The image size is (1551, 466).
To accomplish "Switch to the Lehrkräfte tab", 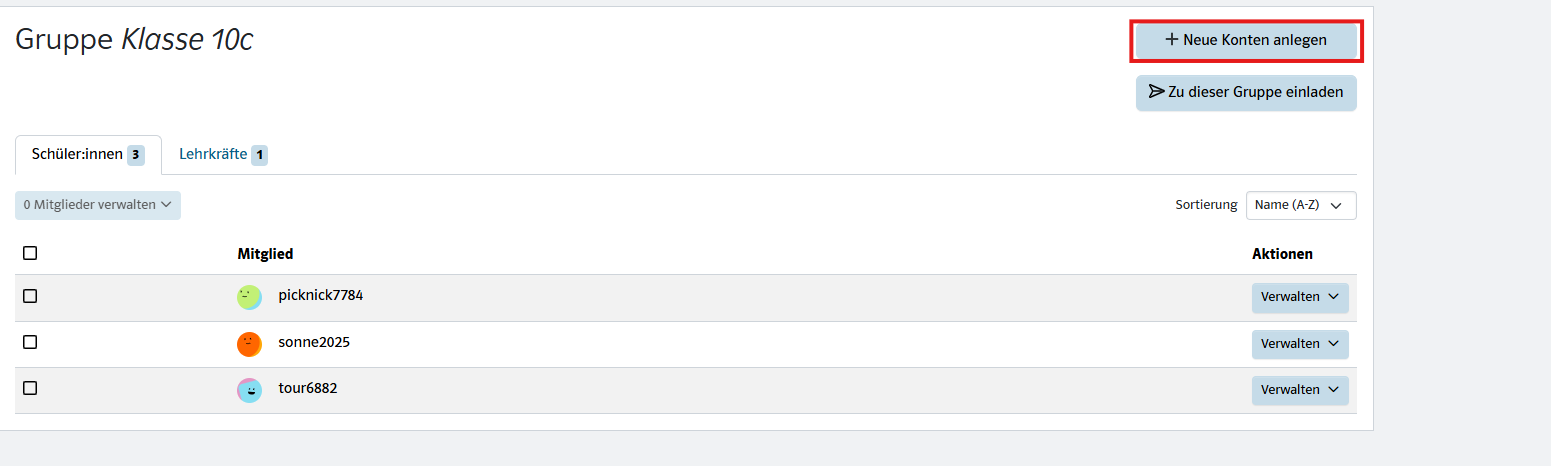I will coord(213,155).
